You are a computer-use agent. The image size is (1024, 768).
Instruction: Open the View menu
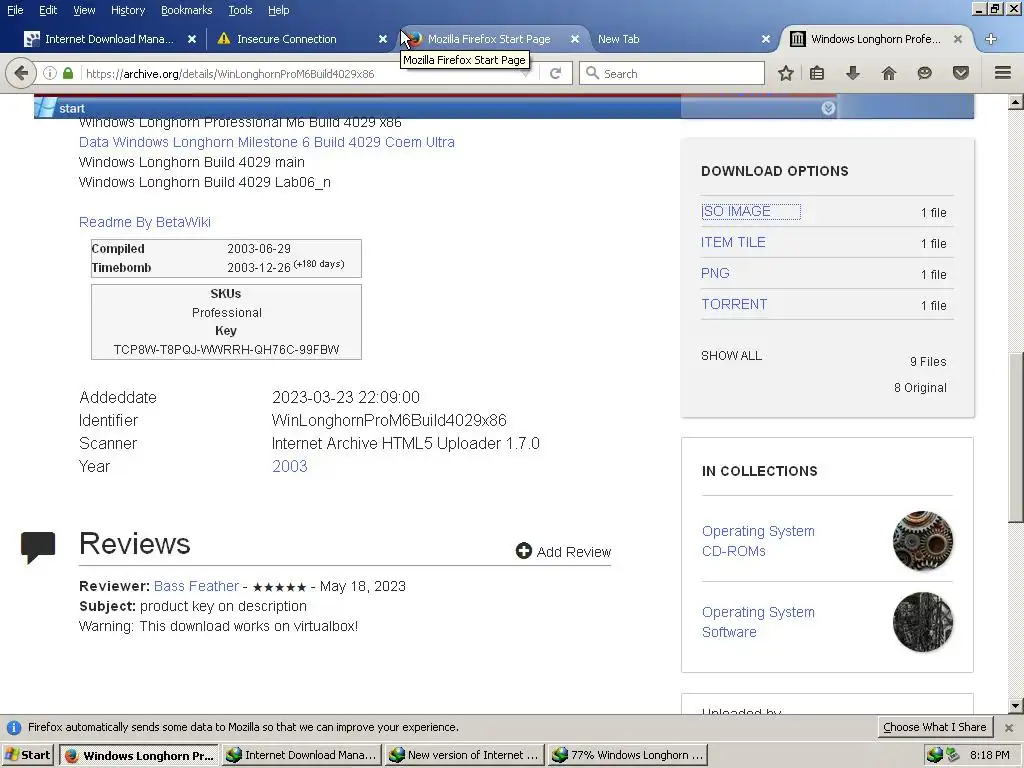[x=84, y=10]
